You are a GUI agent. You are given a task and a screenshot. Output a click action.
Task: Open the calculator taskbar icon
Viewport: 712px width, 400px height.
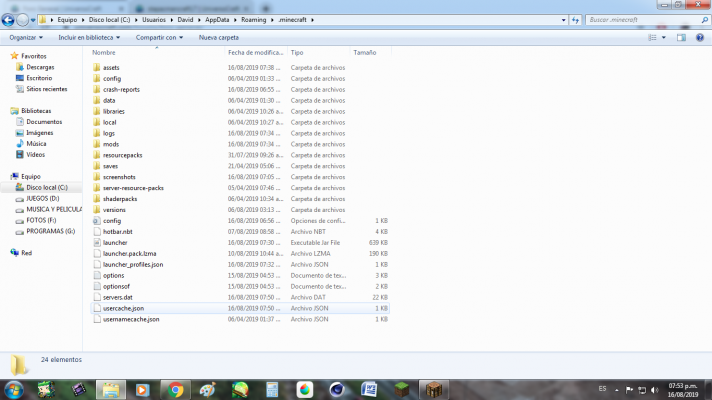[x=272, y=390]
